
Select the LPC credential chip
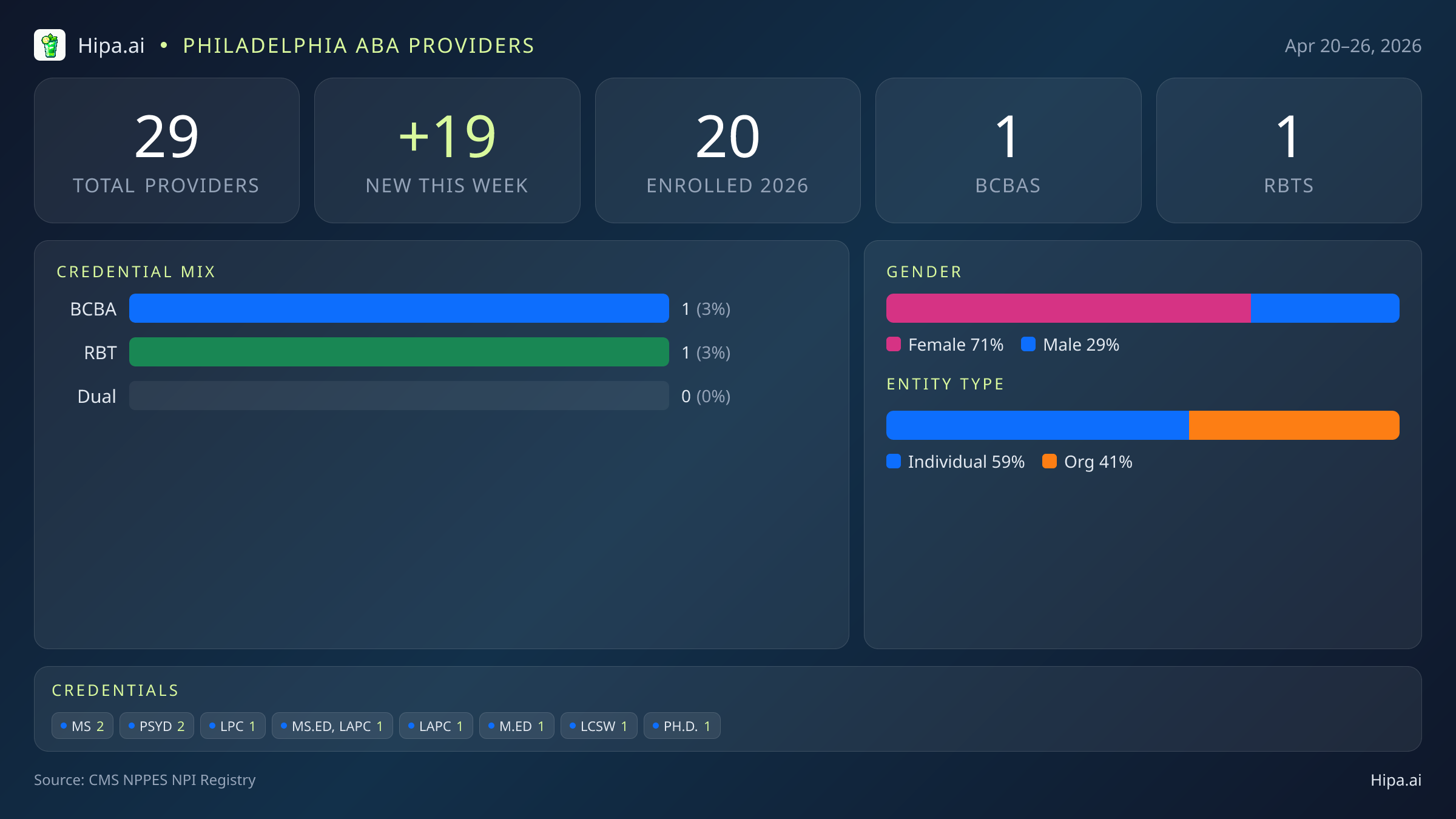pyautogui.click(x=232, y=726)
